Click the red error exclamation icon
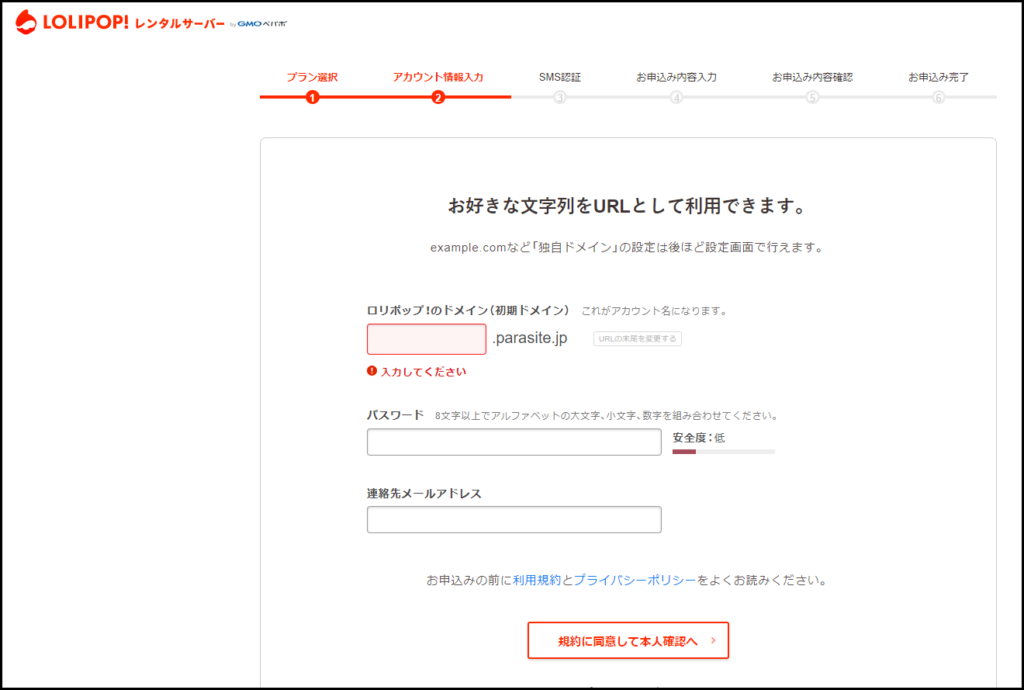The width and height of the screenshot is (1024, 690). [x=372, y=371]
